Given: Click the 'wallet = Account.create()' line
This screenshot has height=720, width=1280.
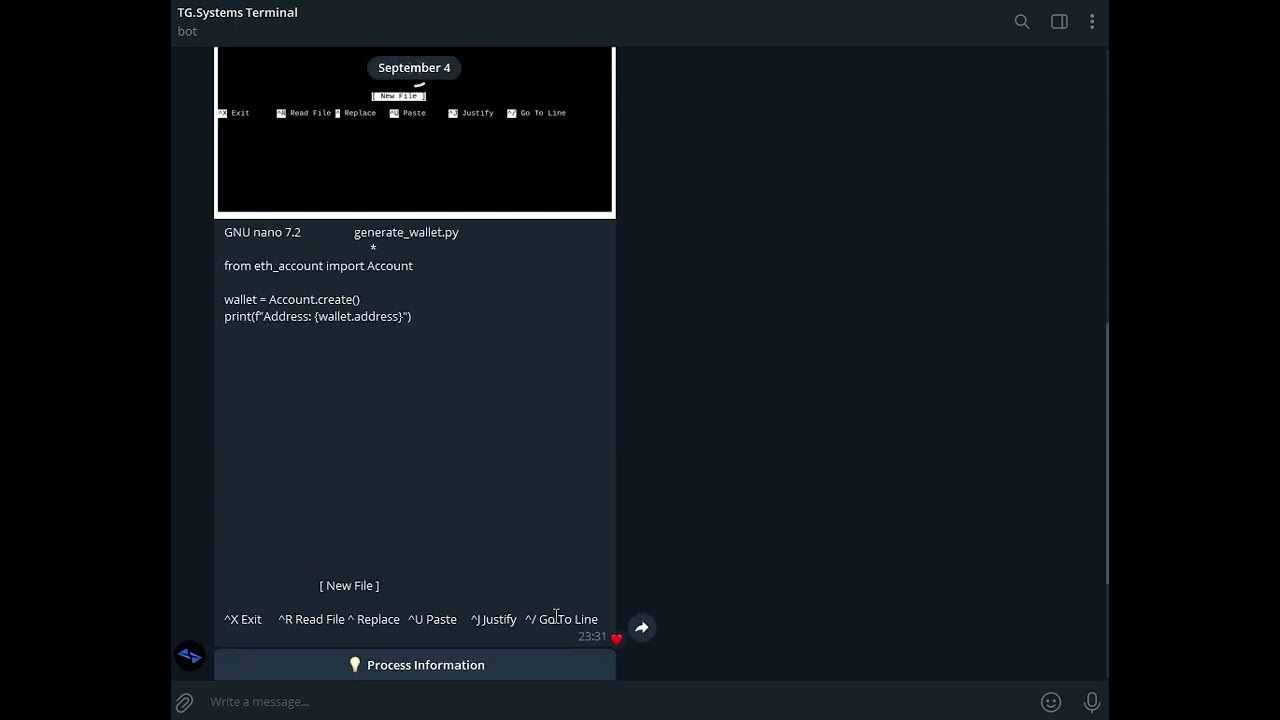Looking at the screenshot, I should click(x=292, y=299).
